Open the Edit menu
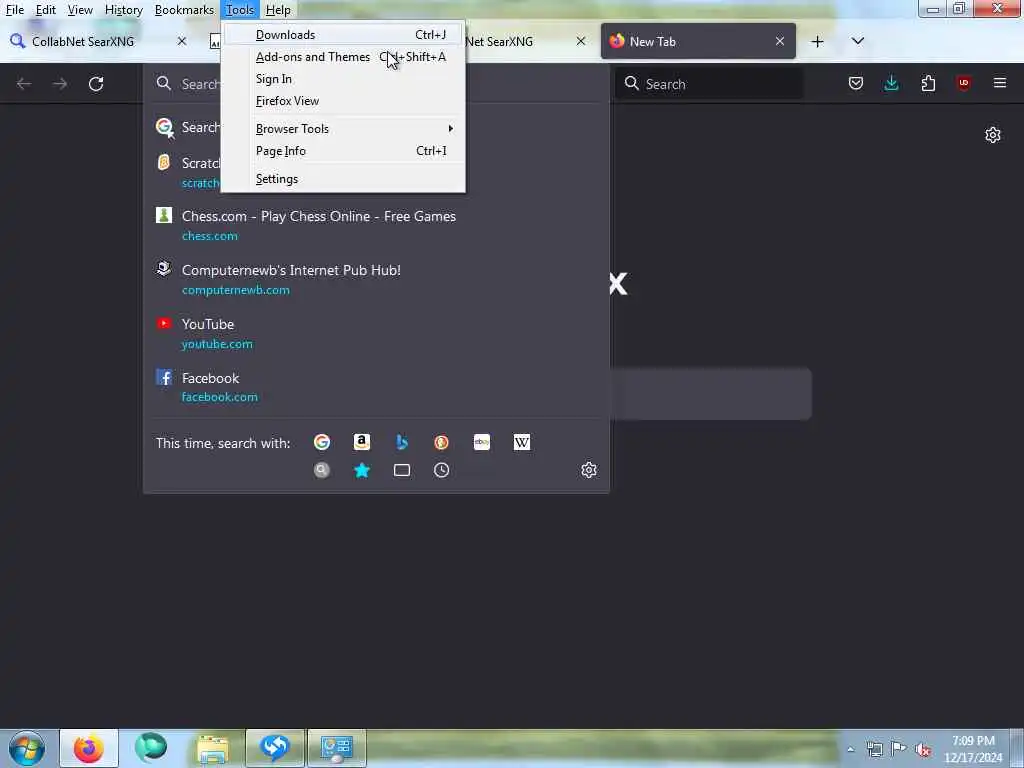 45,10
